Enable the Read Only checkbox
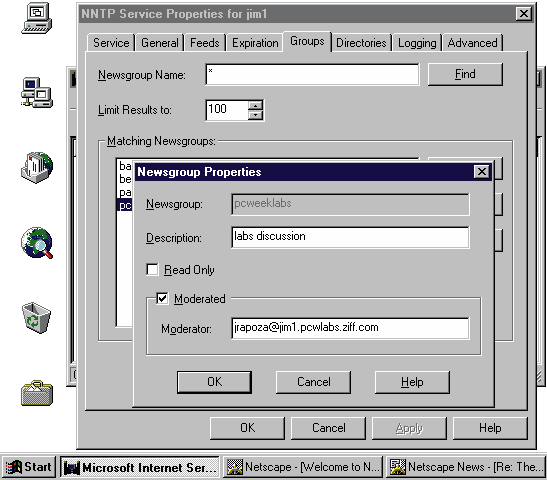The height and width of the screenshot is (480, 547). 152,270
